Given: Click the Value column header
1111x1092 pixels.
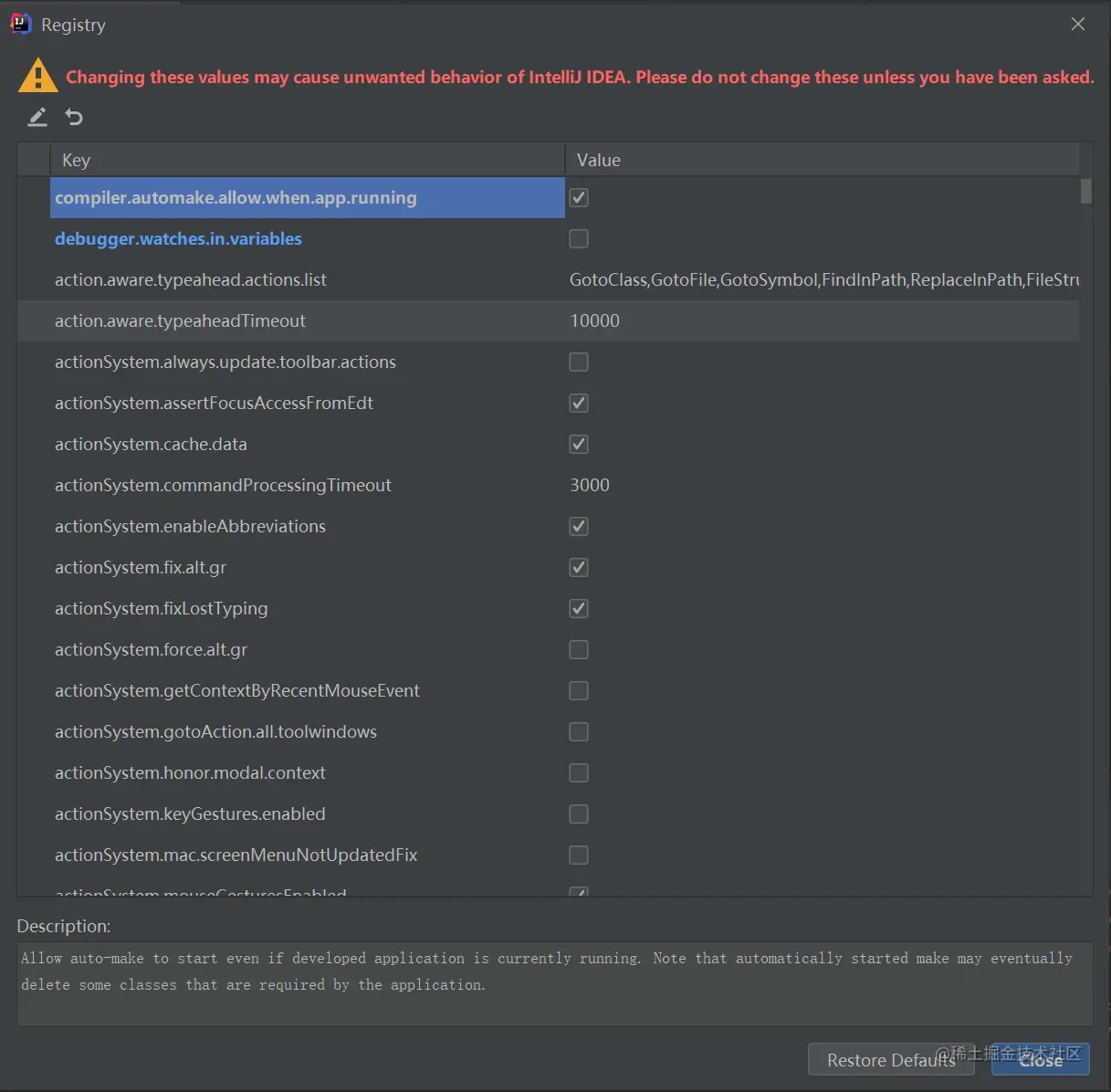Looking at the screenshot, I should pyautogui.click(x=599, y=160).
